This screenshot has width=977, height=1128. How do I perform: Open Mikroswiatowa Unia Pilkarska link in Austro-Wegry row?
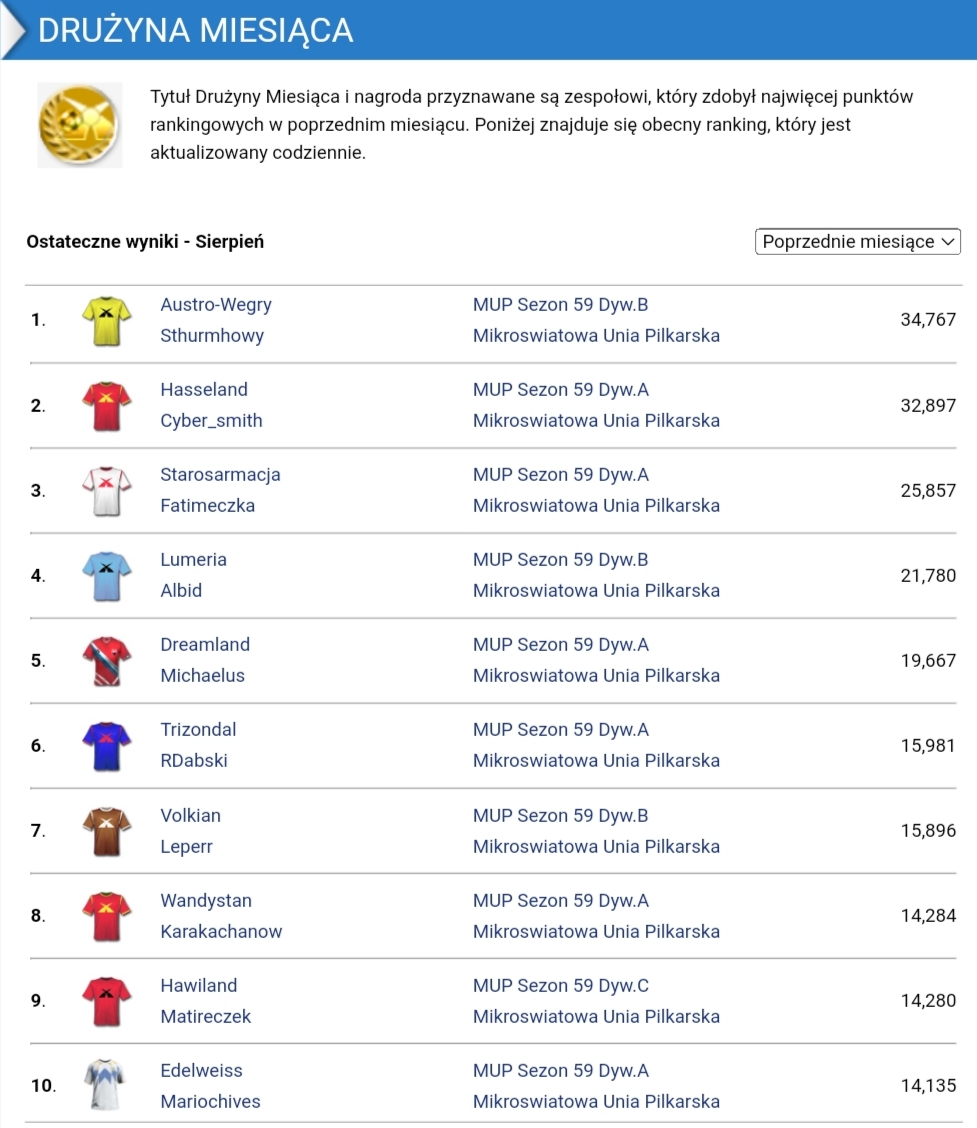pyautogui.click(x=596, y=336)
